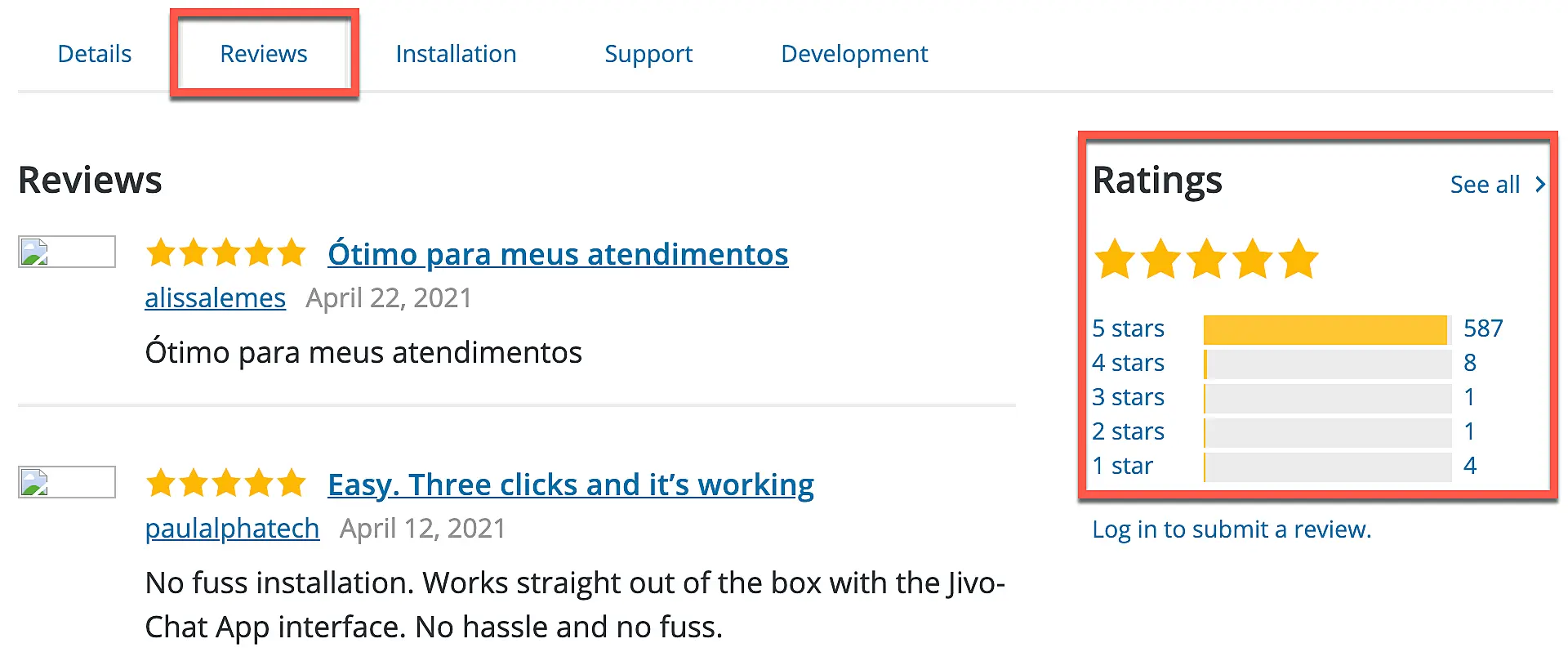Click the fourth star on the second review
1568x670 pixels.
coord(261,483)
